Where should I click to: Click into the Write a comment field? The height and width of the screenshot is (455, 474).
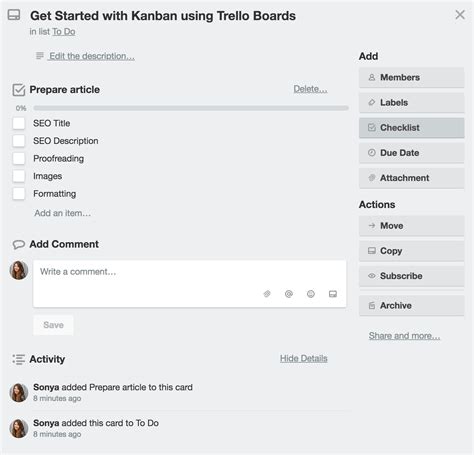coord(190,284)
